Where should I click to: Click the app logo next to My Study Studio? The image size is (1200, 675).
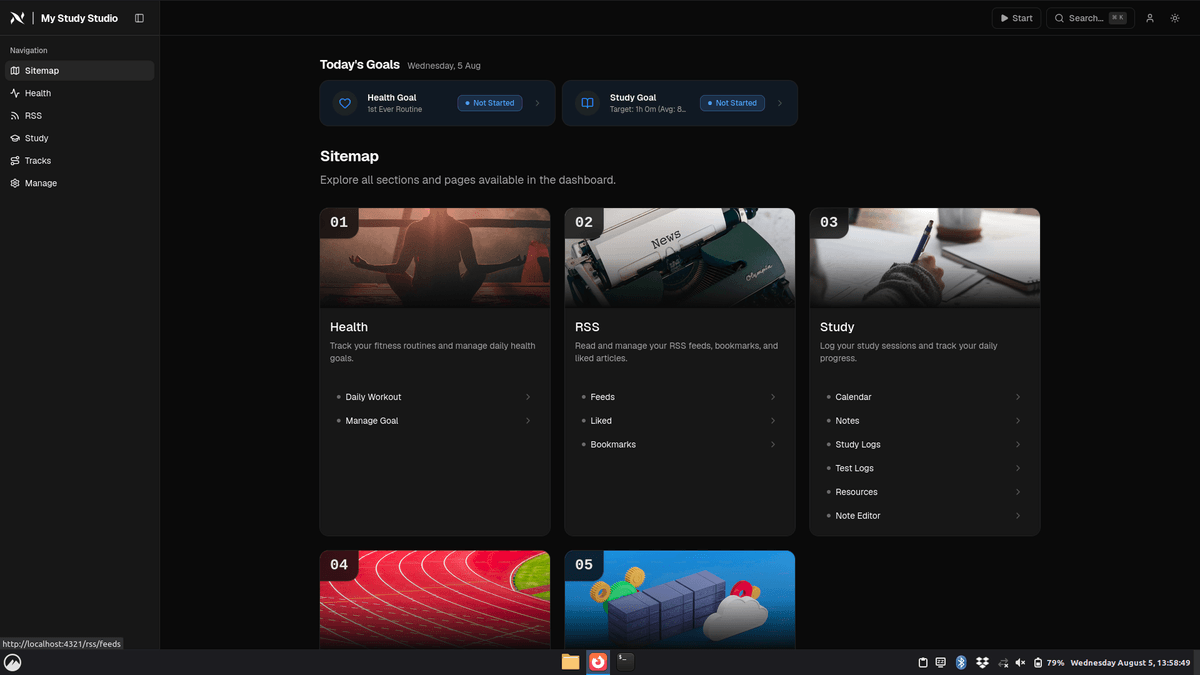point(17,18)
